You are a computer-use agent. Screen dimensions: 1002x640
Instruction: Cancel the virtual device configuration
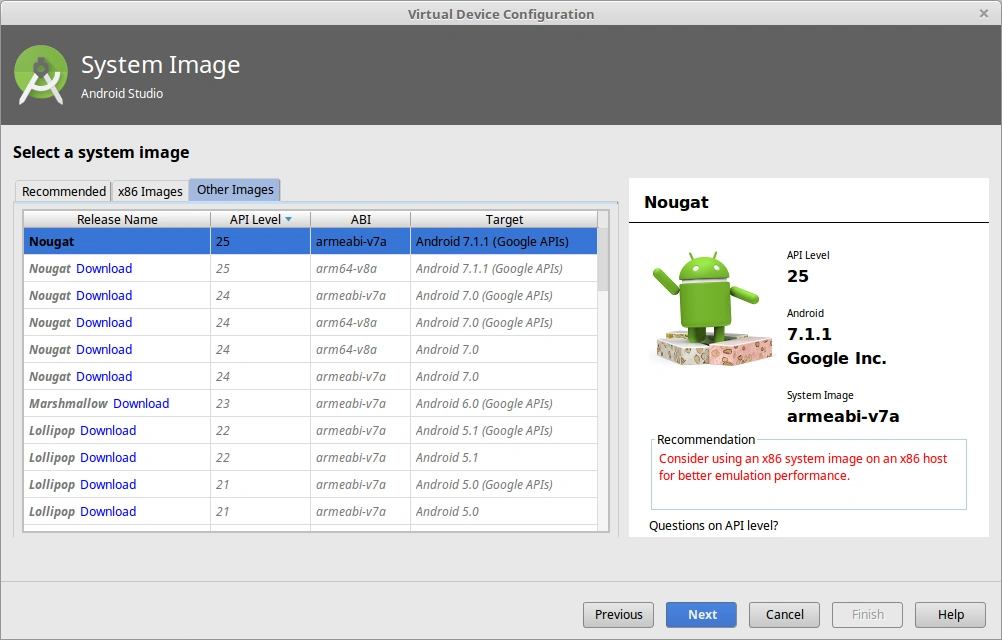[784, 614]
